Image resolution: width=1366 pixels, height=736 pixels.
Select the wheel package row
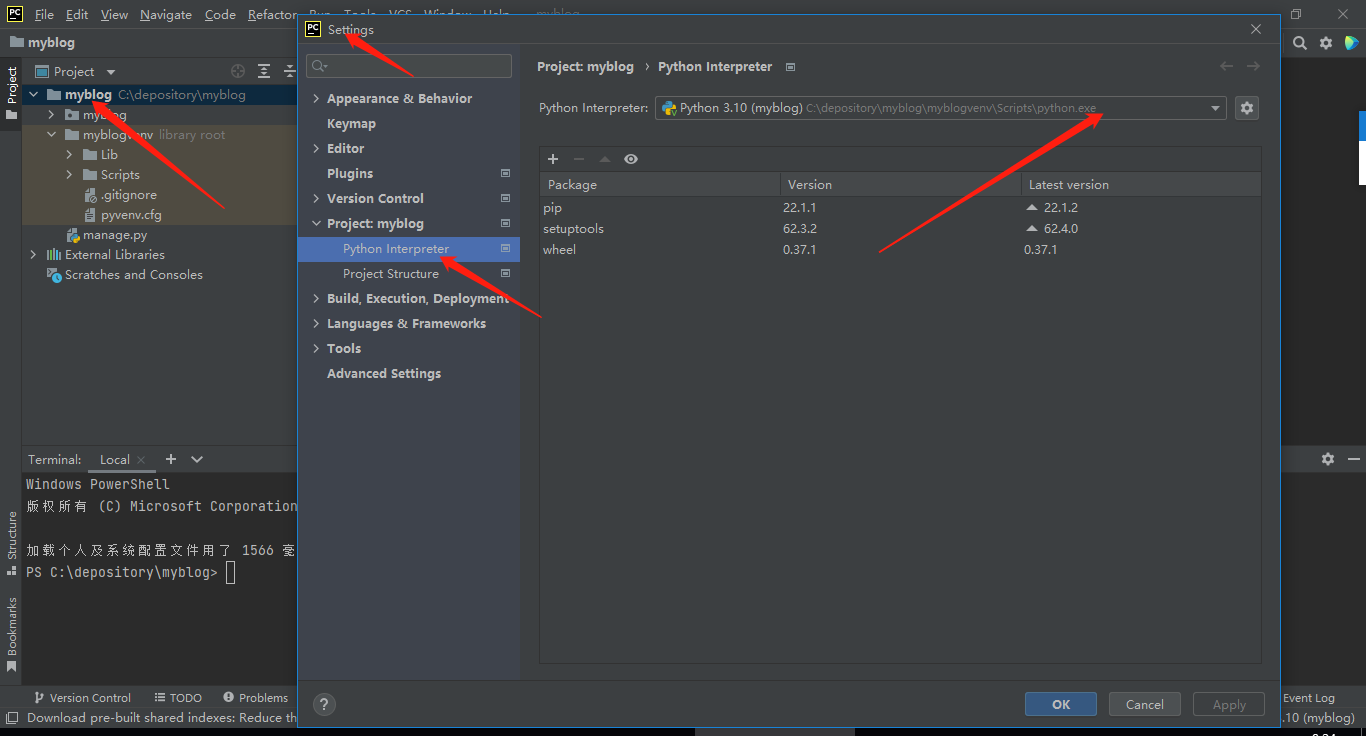[900, 250]
